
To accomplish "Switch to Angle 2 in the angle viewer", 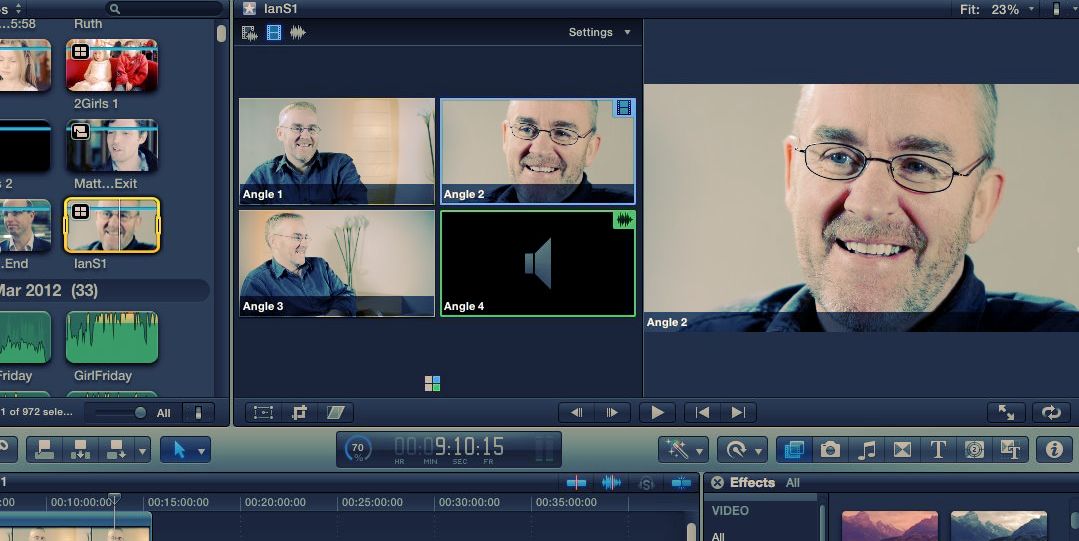I will 537,151.
